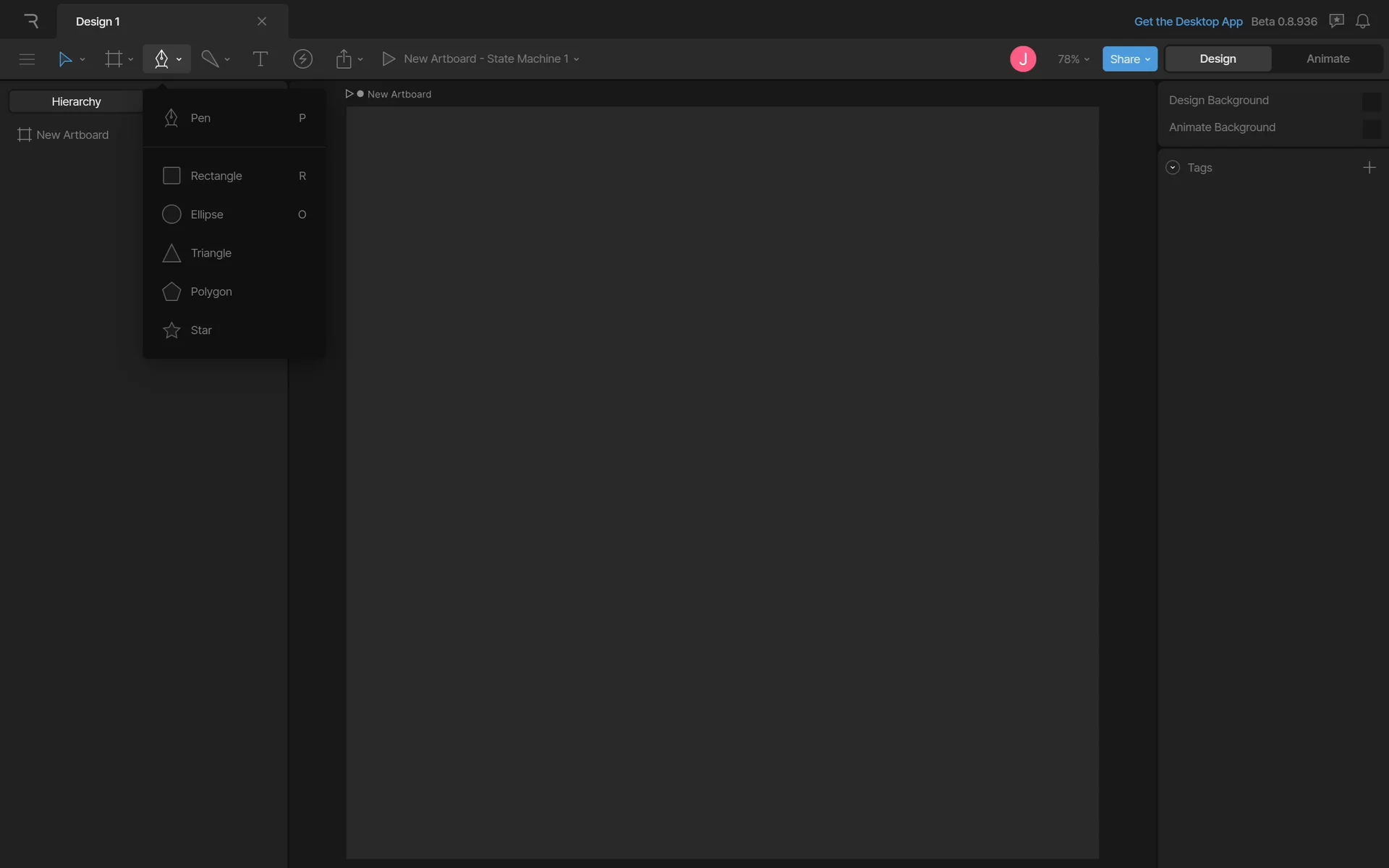Click the export upload icon
The image size is (1389, 868).
344,59
